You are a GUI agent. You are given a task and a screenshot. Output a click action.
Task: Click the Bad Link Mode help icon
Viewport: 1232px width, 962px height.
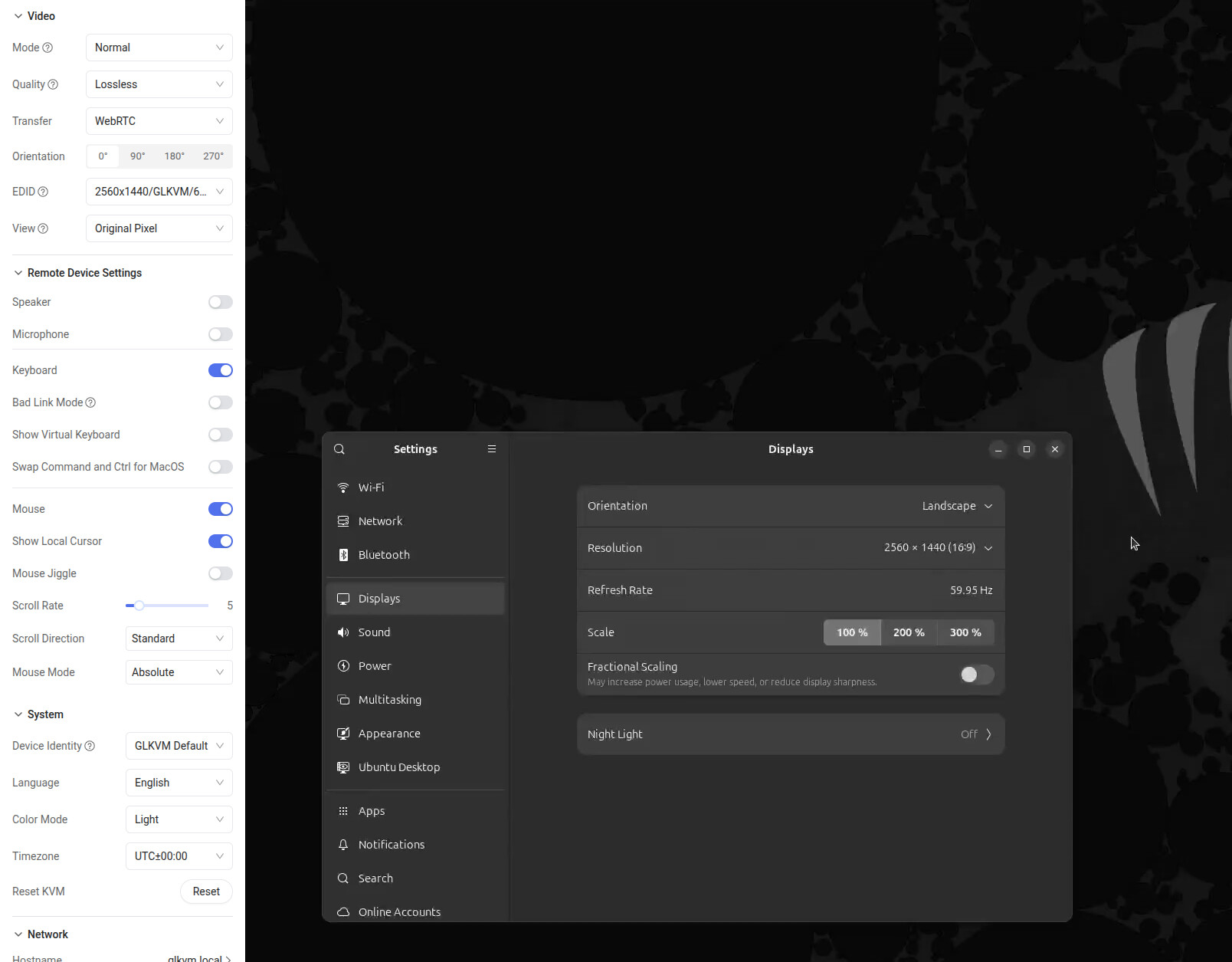(90, 402)
